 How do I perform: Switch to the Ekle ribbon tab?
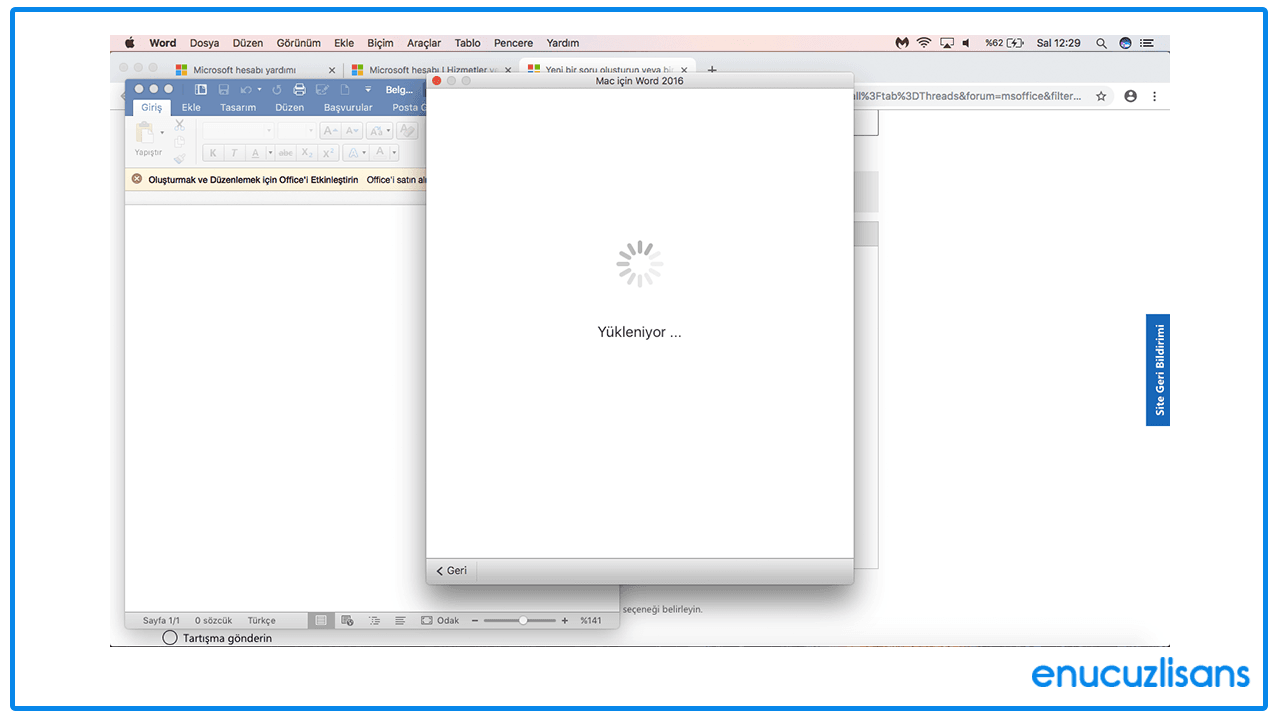tap(191, 108)
